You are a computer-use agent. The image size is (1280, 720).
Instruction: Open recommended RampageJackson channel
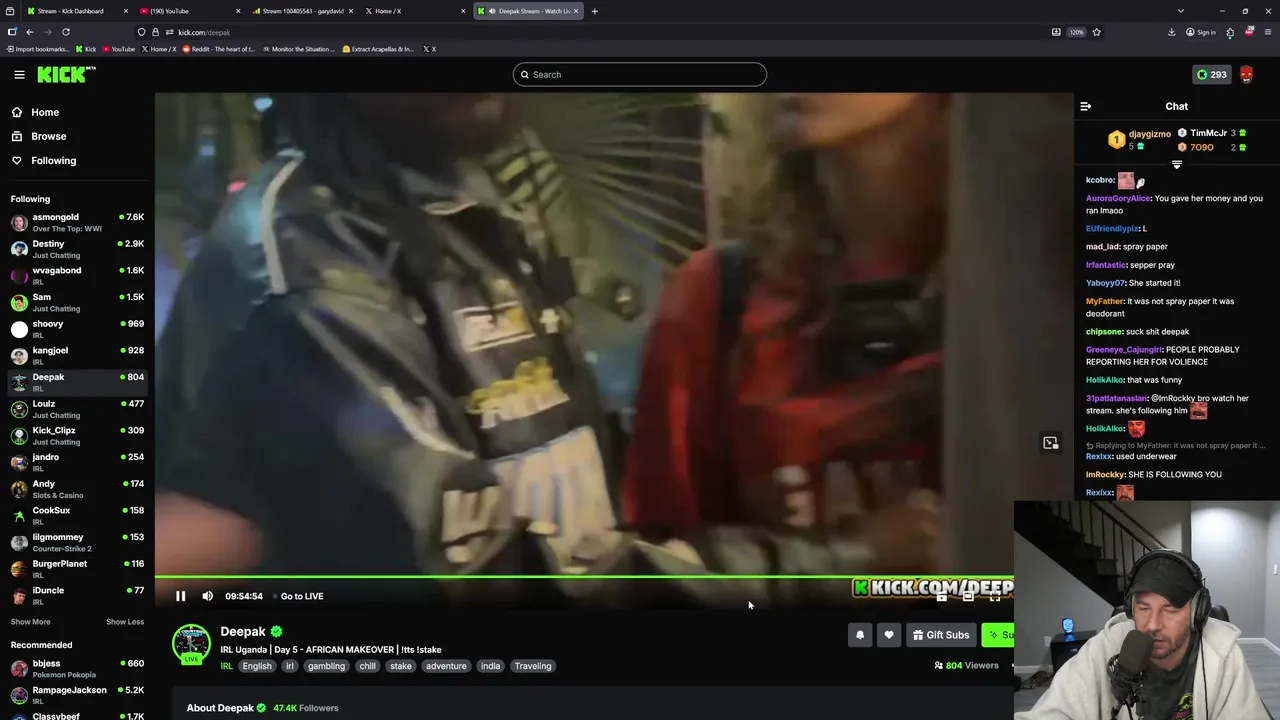[x=77, y=695]
